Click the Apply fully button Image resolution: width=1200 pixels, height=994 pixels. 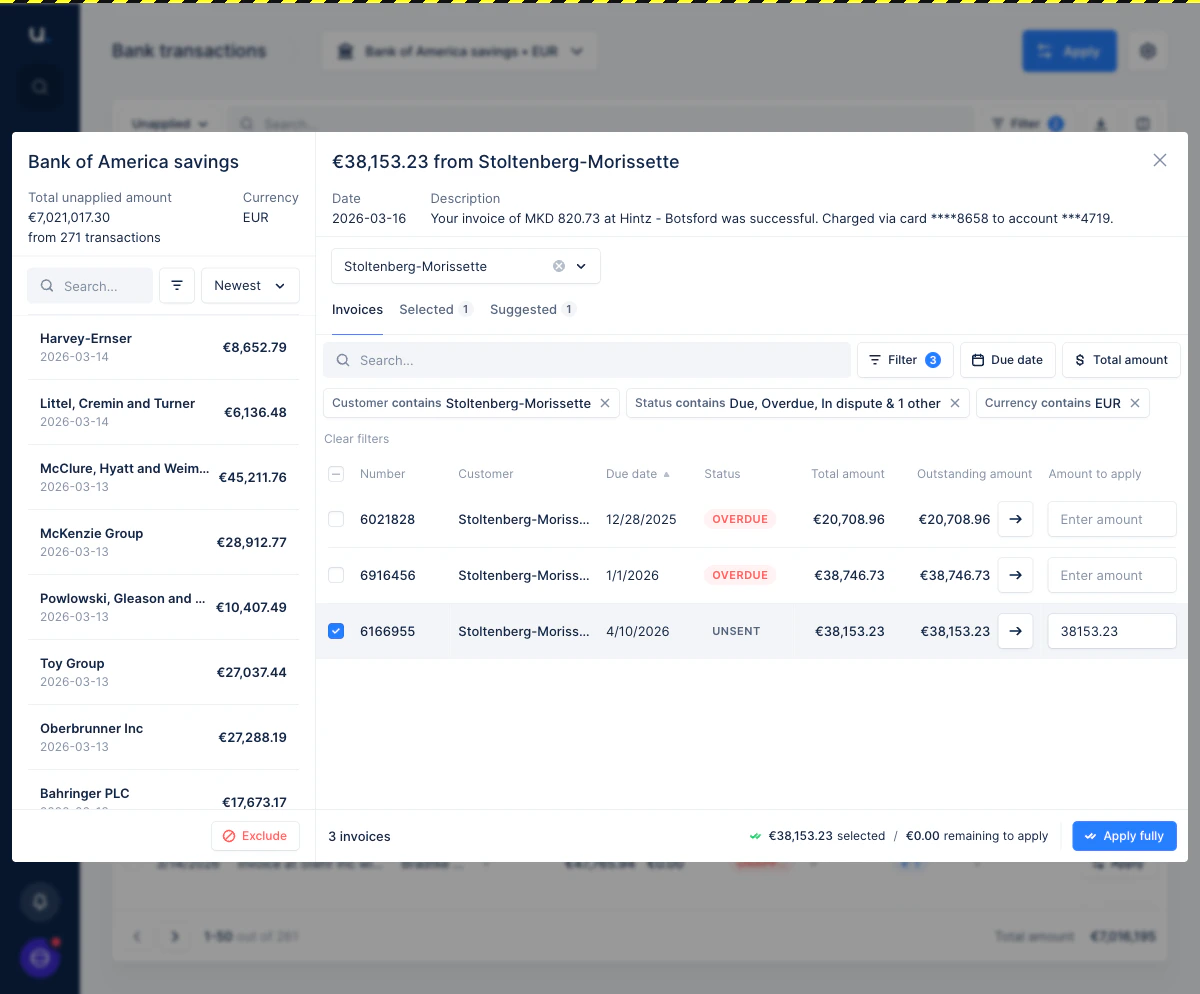1124,836
